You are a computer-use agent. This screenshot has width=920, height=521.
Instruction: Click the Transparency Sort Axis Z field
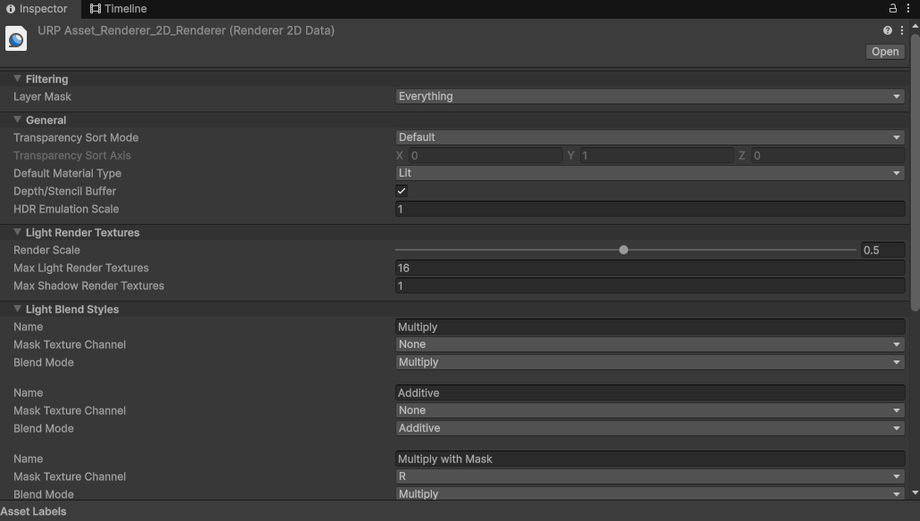tap(827, 155)
